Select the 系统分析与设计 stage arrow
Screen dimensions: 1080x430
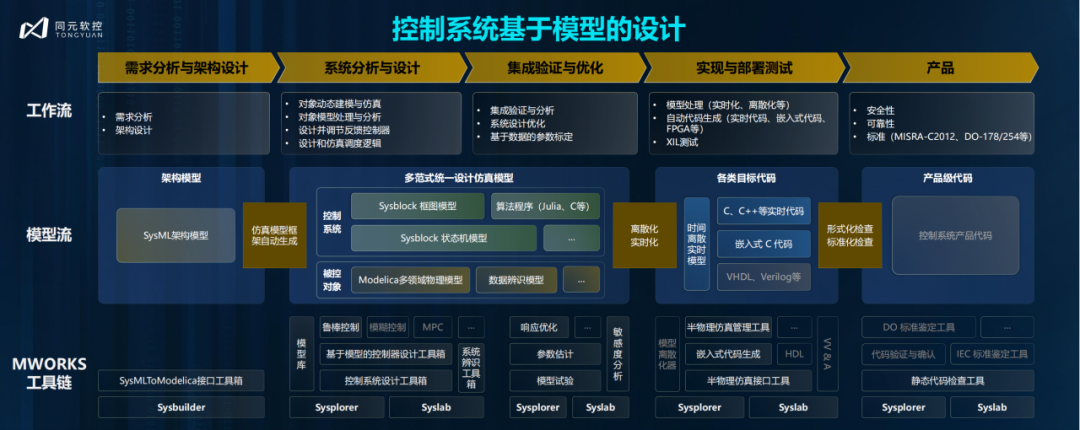[x=373, y=68]
